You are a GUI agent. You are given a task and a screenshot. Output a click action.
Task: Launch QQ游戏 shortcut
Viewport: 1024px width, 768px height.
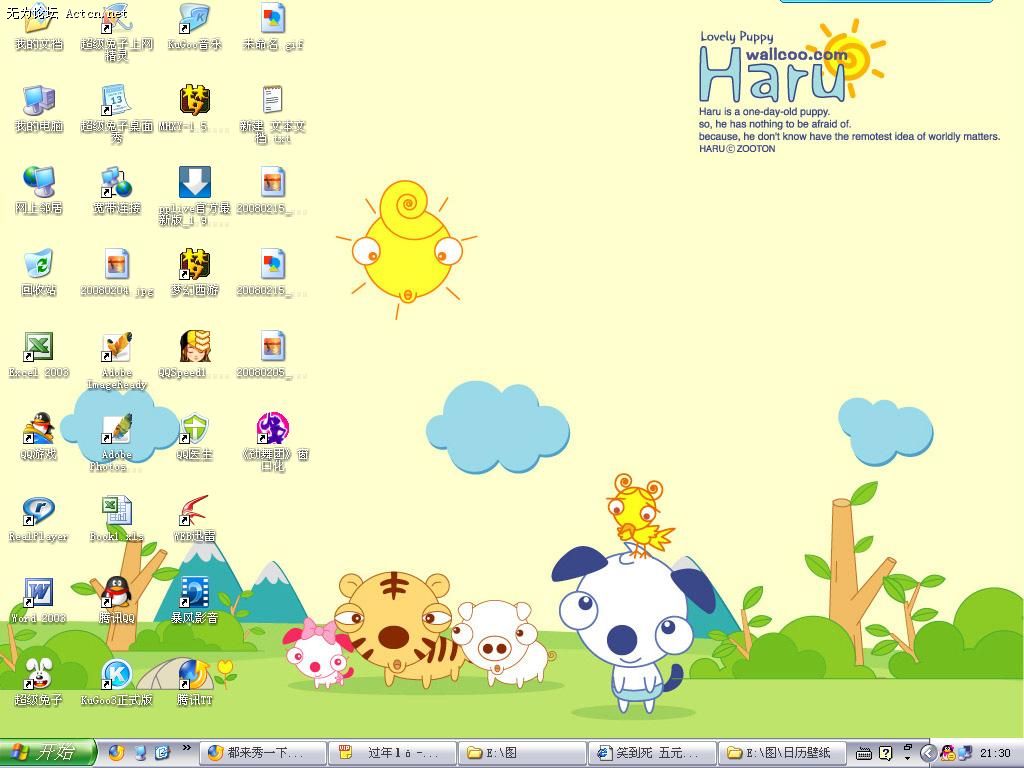coord(39,436)
